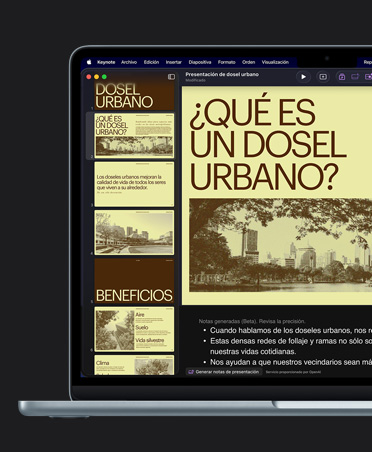Open the Orden menu
372x452 pixels.
pos(248,62)
